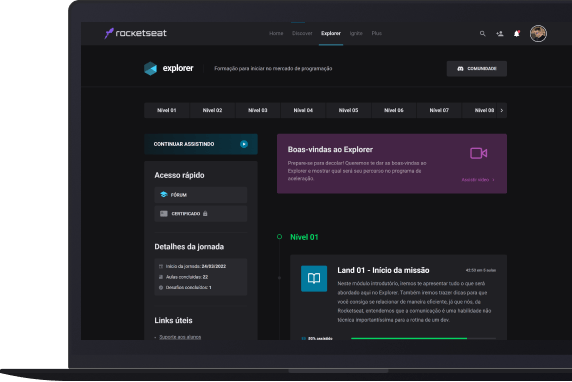The height and width of the screenshot is (382, 572).
Task: Show more levels with the right chevron
Action: point(502,111)
